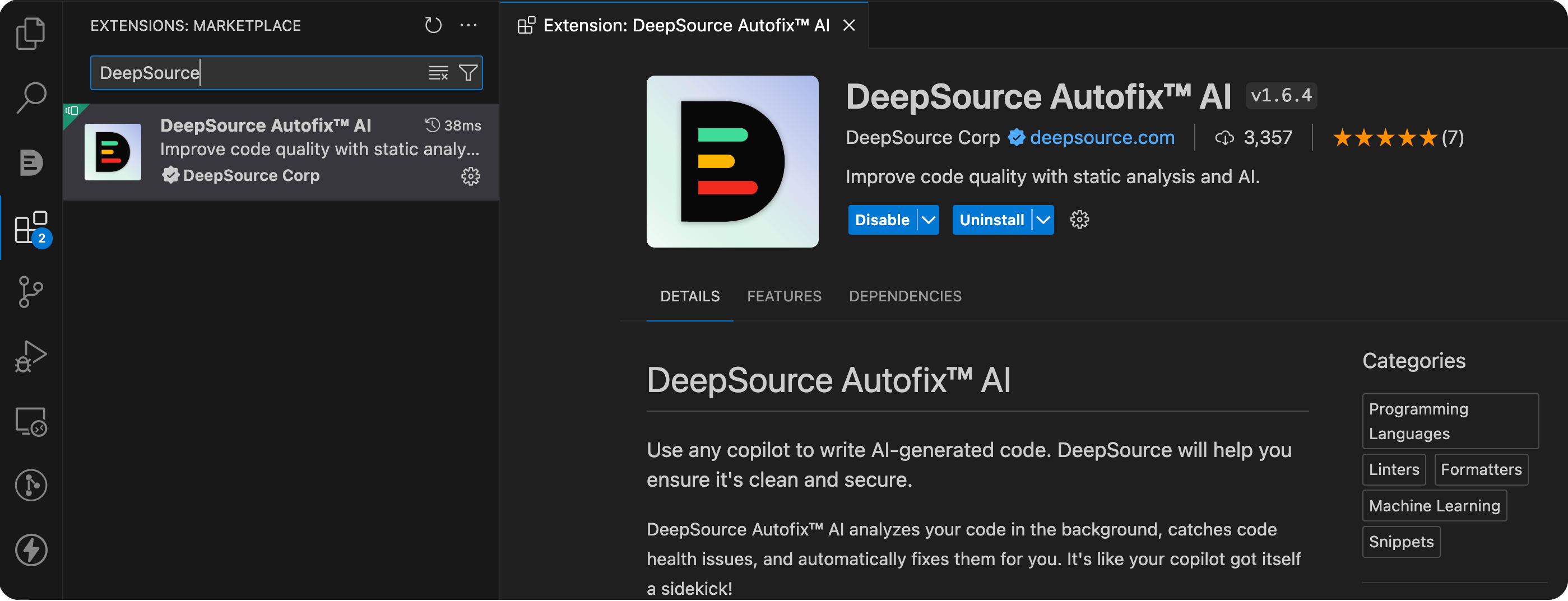
Task: Select DeepSource Autofix AI in results list
Action: [281, 152]
